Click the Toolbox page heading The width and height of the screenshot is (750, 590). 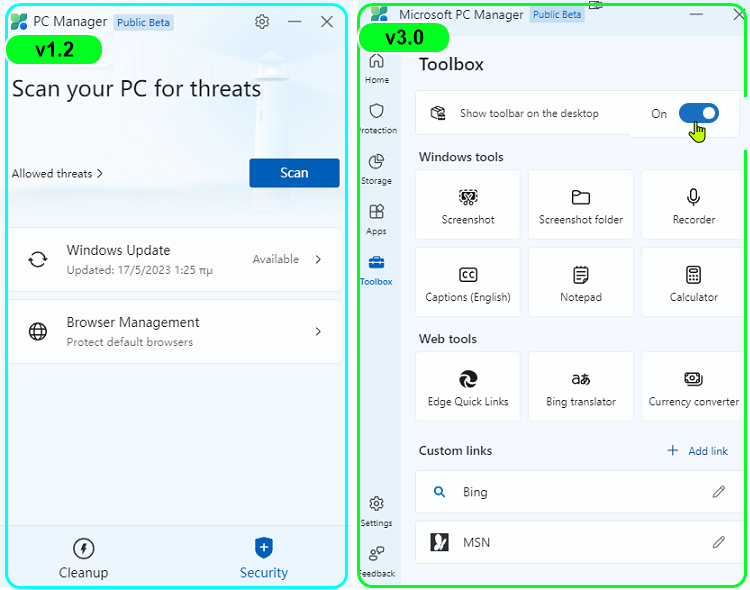click(451, 65)
